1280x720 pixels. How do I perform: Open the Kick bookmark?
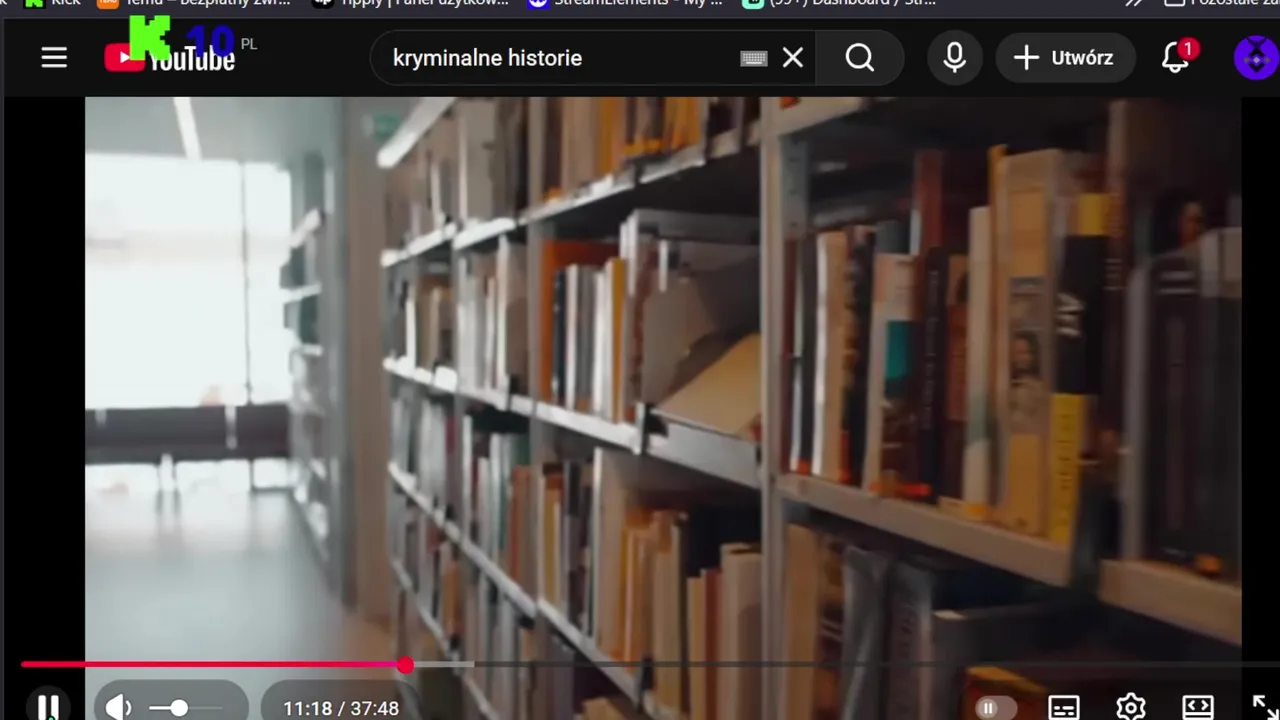[52, 3]
